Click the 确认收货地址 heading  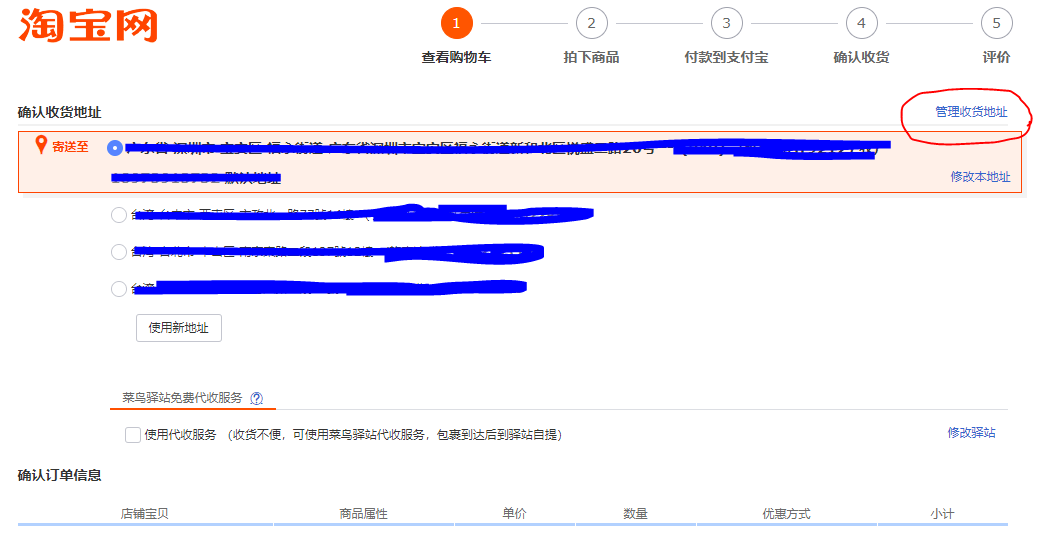point(60,112)
